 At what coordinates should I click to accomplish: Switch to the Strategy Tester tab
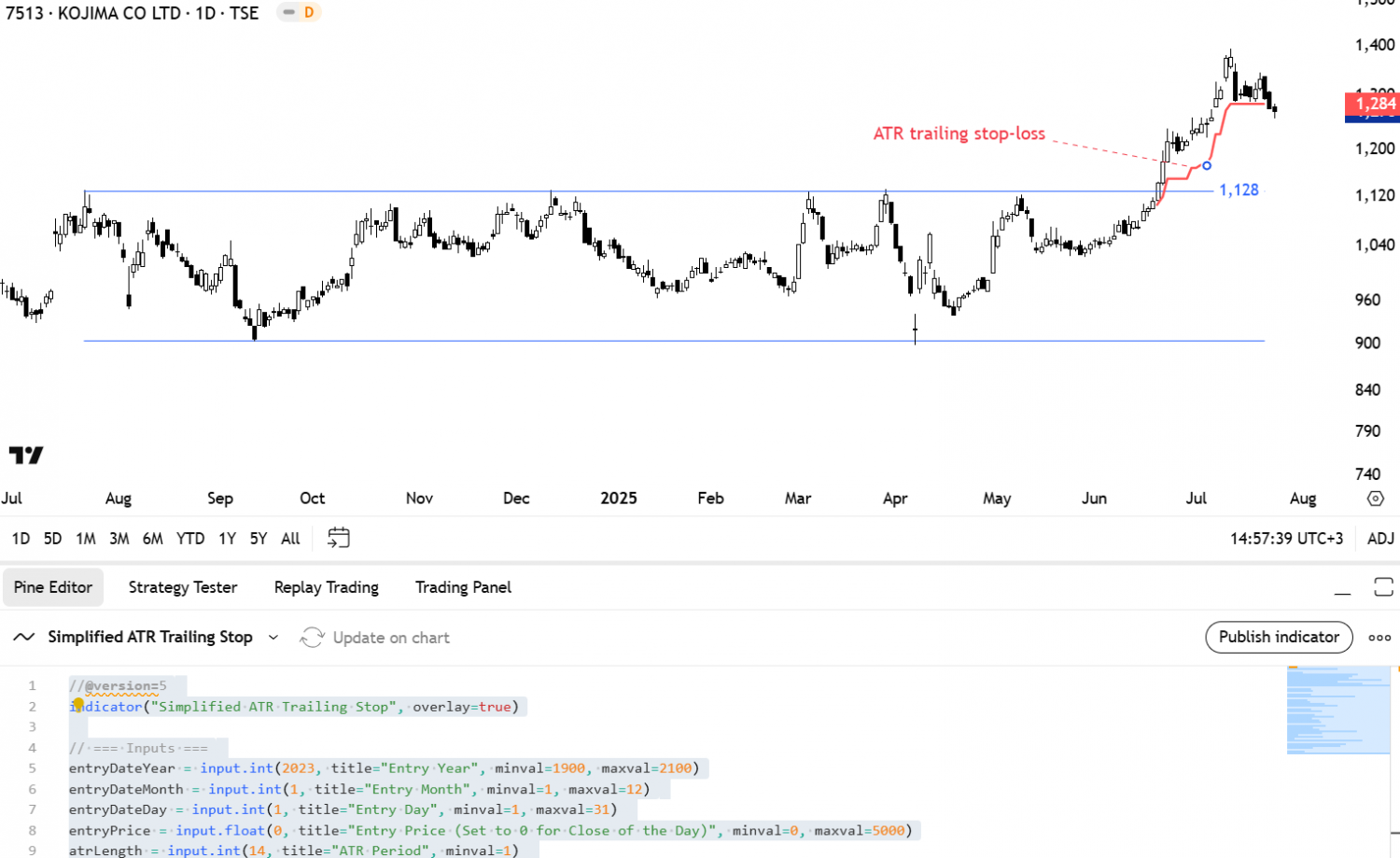182,587
